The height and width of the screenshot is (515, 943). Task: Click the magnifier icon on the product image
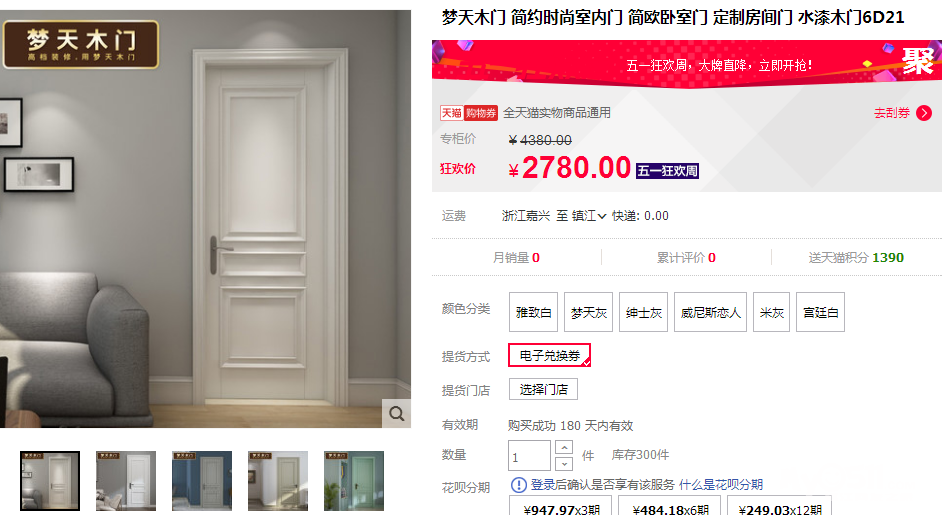pyautogui.click(x=396, y=413)
